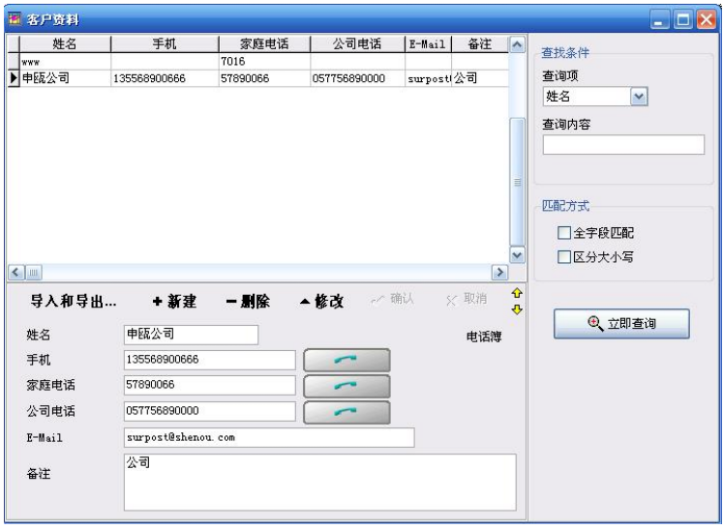Click the phone icon for 公司电话
This screenshot has width=725, height=527.
(346, 412)
